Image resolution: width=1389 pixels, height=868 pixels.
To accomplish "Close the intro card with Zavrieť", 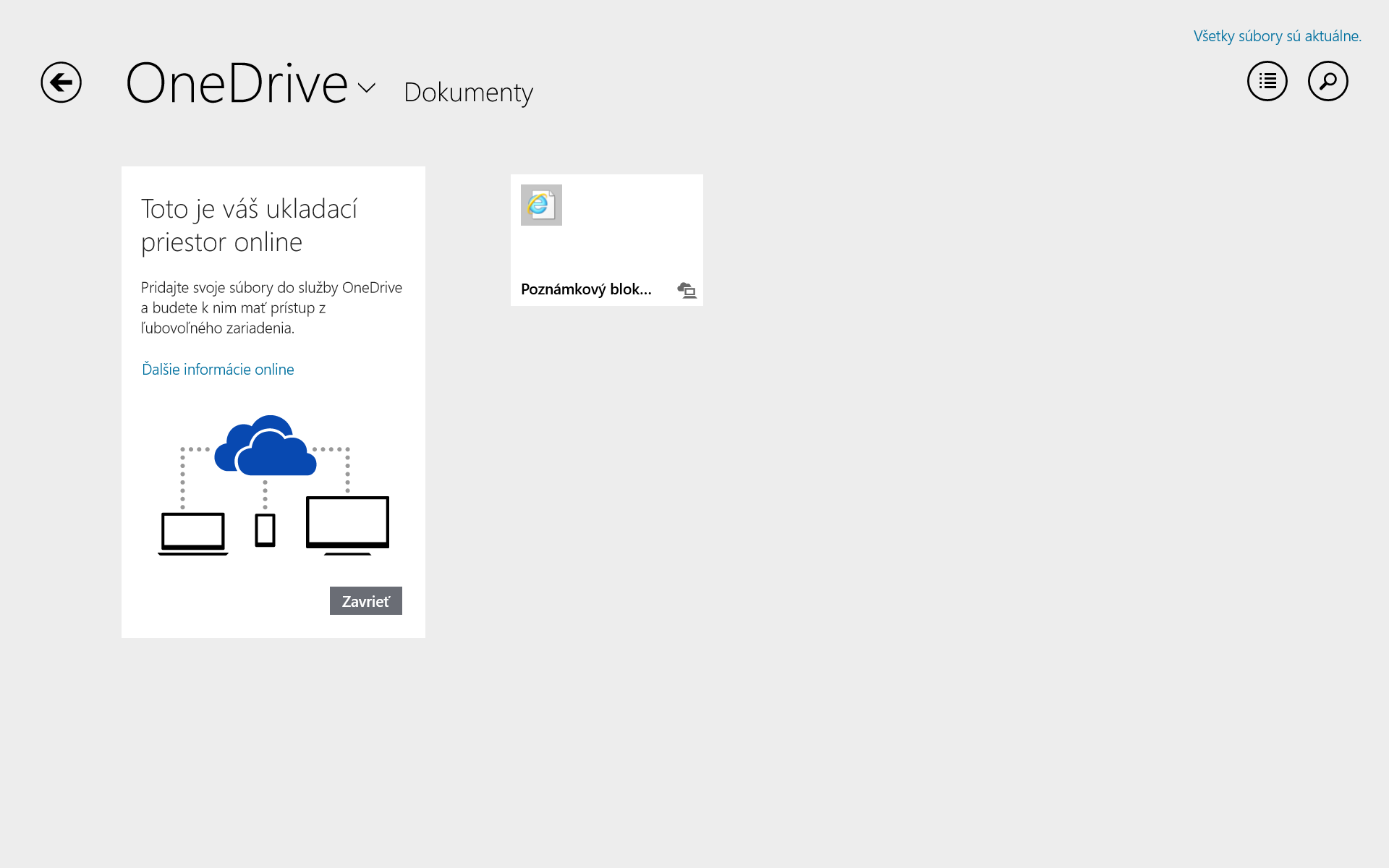I will pos(365,600).
